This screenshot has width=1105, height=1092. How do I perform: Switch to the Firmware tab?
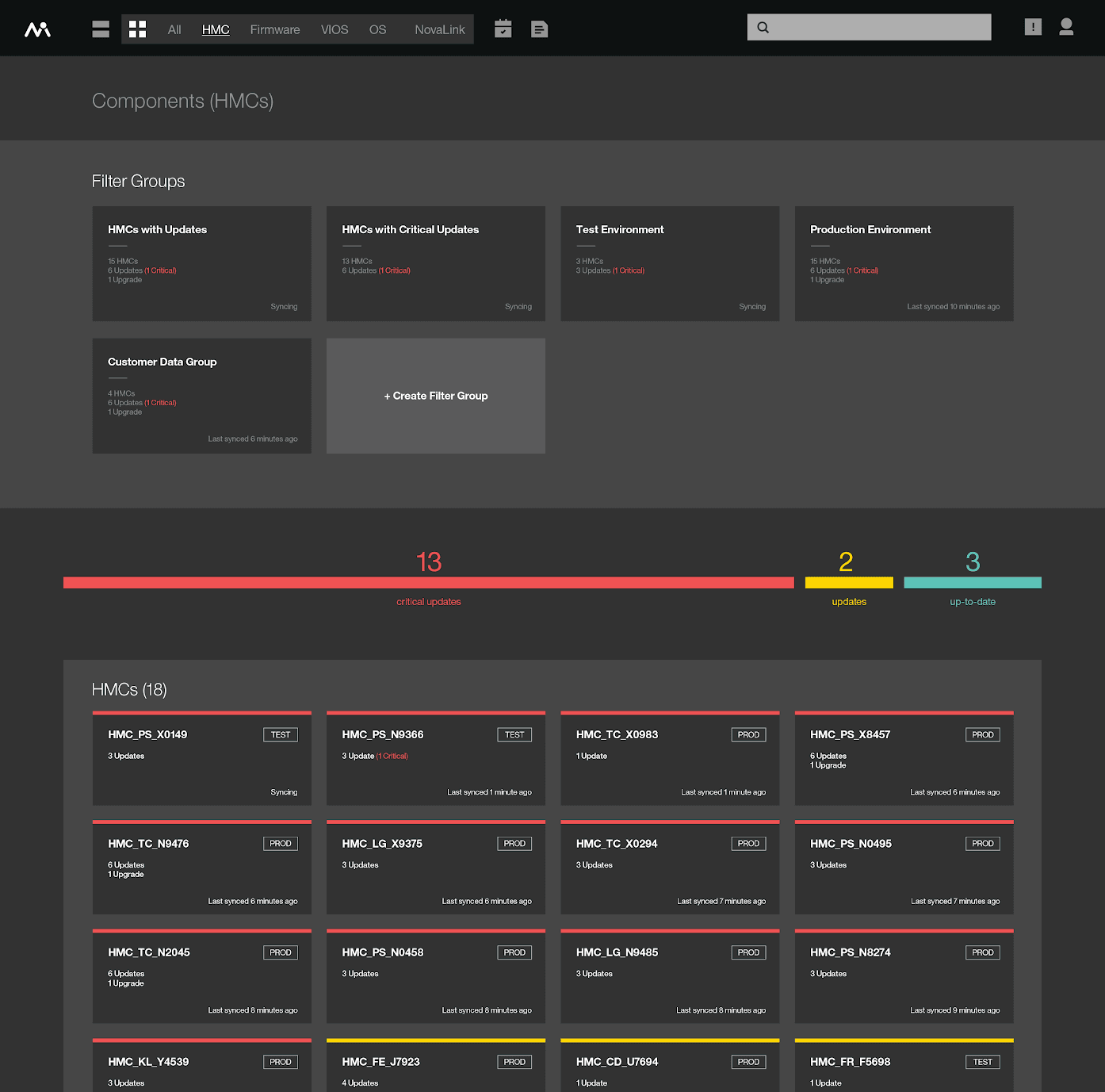tap(275, 29)
